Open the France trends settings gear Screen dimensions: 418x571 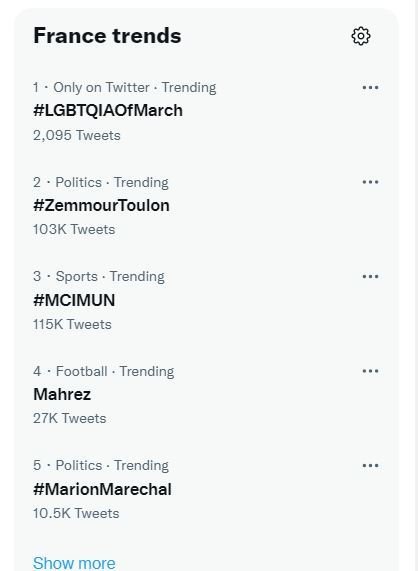tap(361, 36)
